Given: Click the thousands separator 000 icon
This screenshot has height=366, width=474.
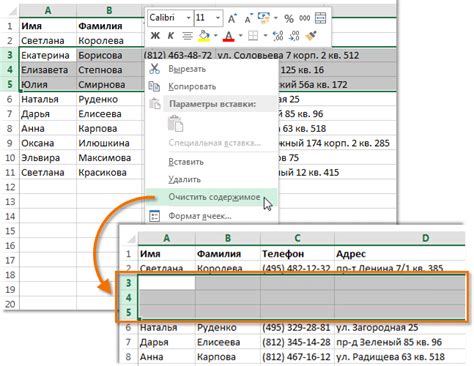Looking at the screenshot, I should point(304,18).
